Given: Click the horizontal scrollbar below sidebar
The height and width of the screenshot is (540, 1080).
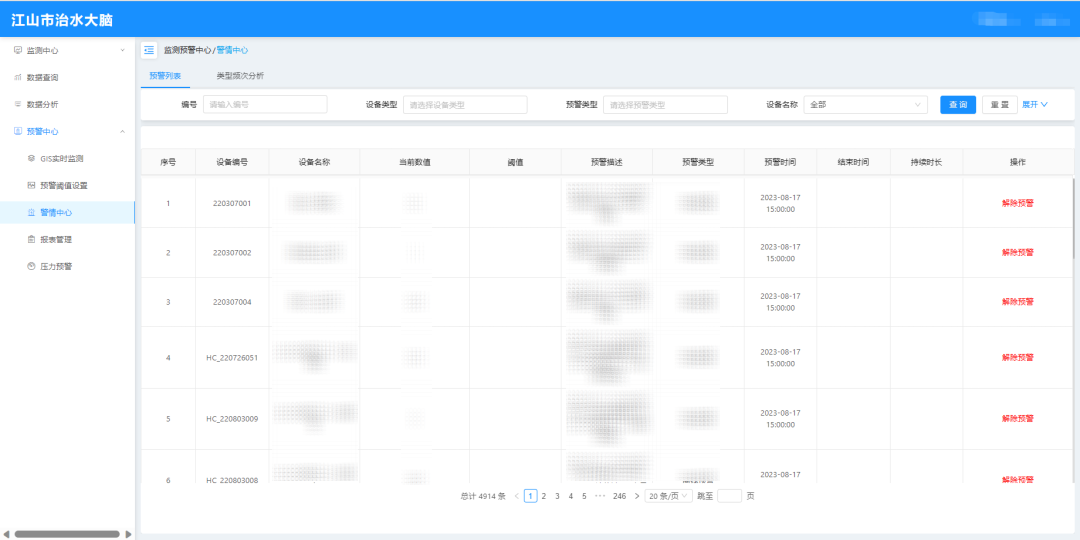Looking at the screenshot, I should [67, 534].
